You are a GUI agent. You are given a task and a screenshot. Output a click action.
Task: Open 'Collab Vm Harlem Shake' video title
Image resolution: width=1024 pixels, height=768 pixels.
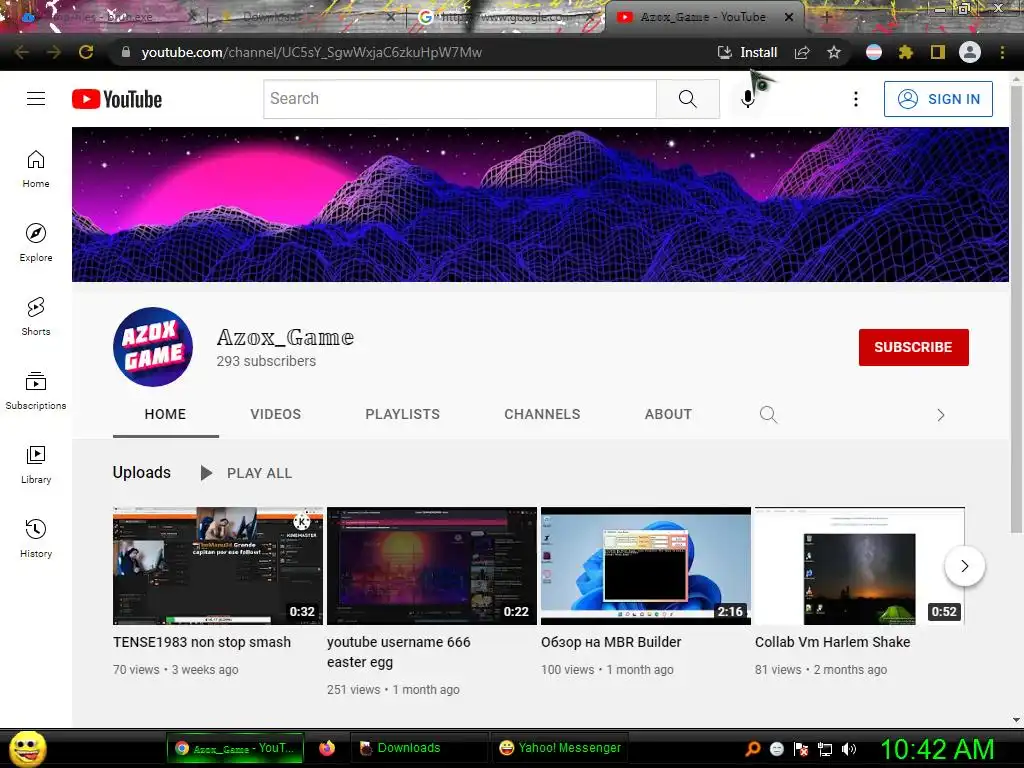pyautogui.click(x=832, y=642)
